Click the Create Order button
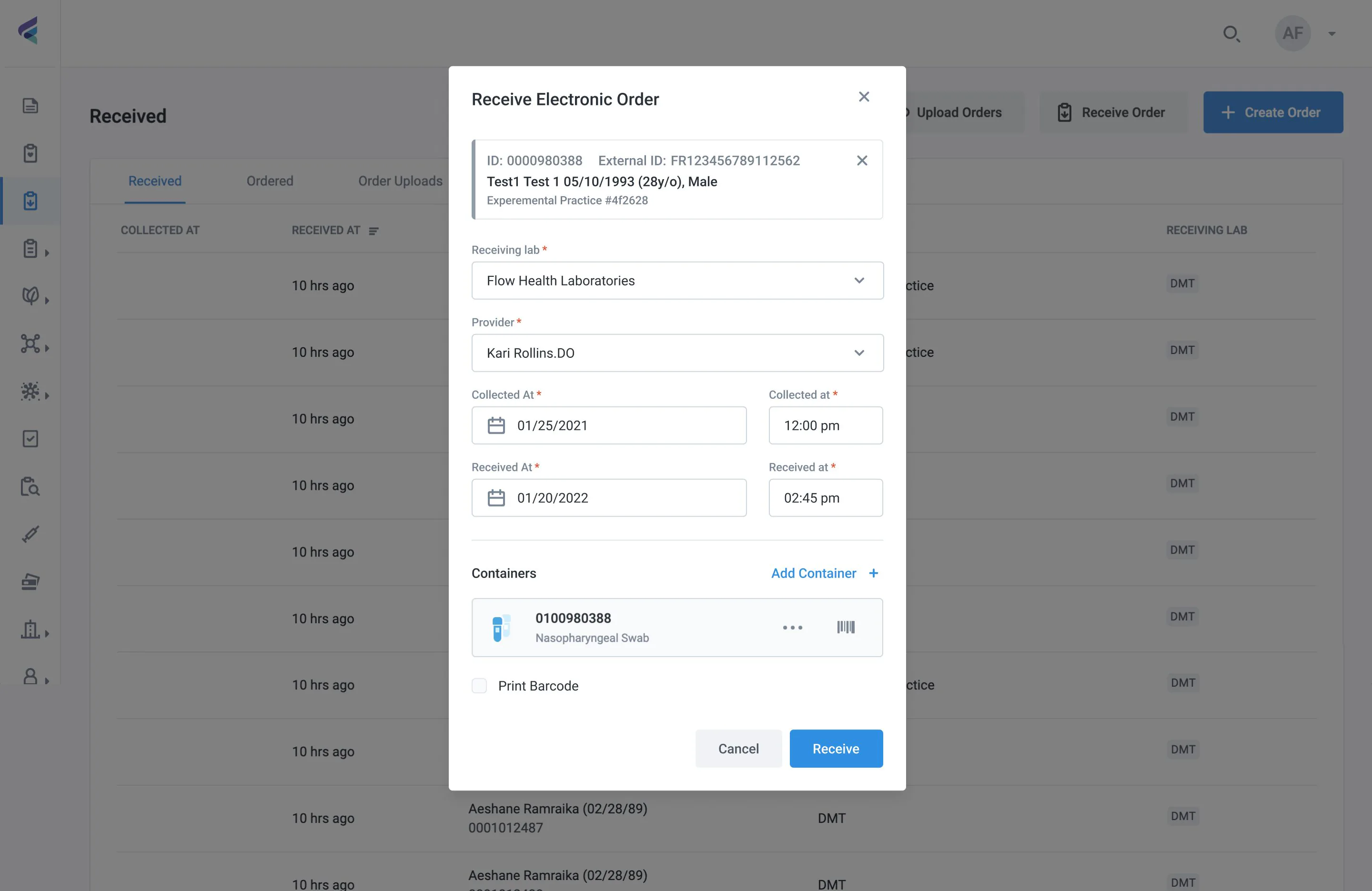Screen dimensions: 1372x891 1273,112
